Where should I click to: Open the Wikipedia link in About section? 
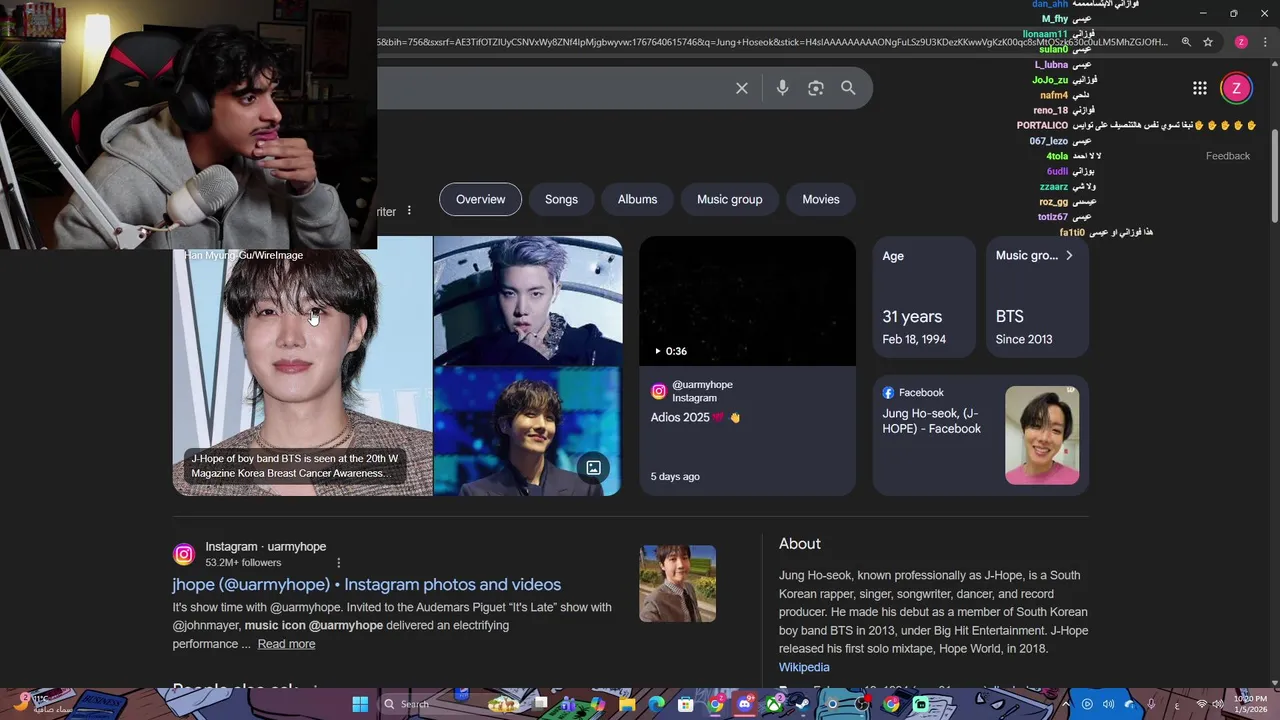pos(804,667)
